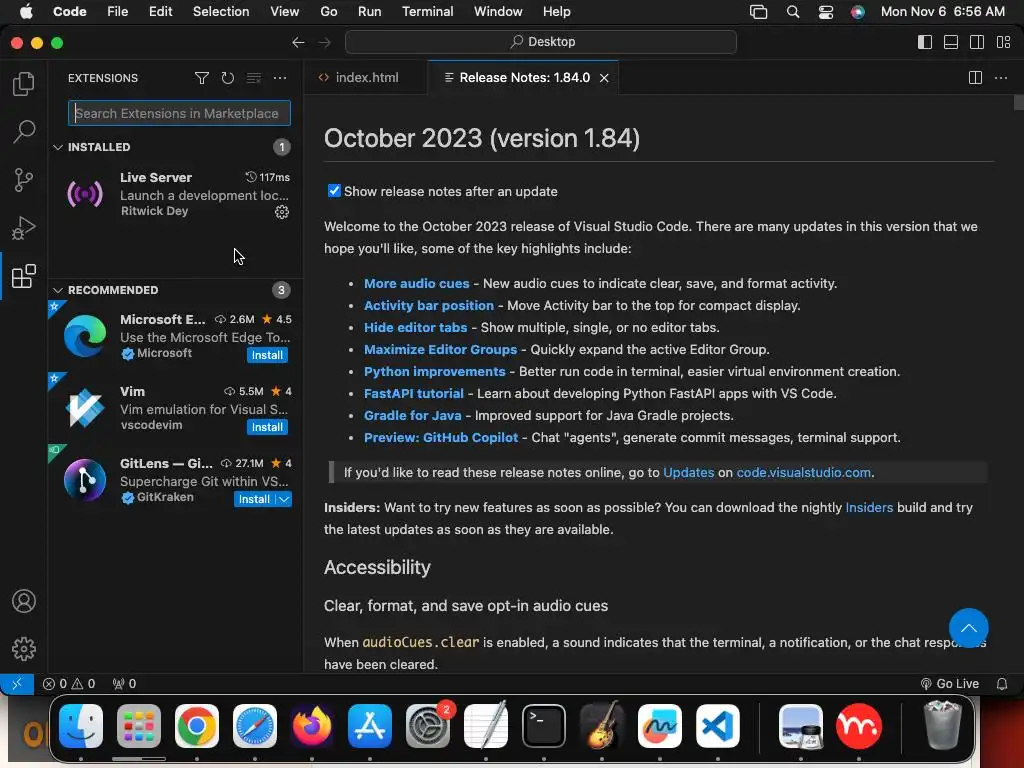Image resolution: width=1024 pixels, height=768 pixels.
Task: Open the Accounts icon in activity bar
Action: pyautogui.click(x=24, y=601)
